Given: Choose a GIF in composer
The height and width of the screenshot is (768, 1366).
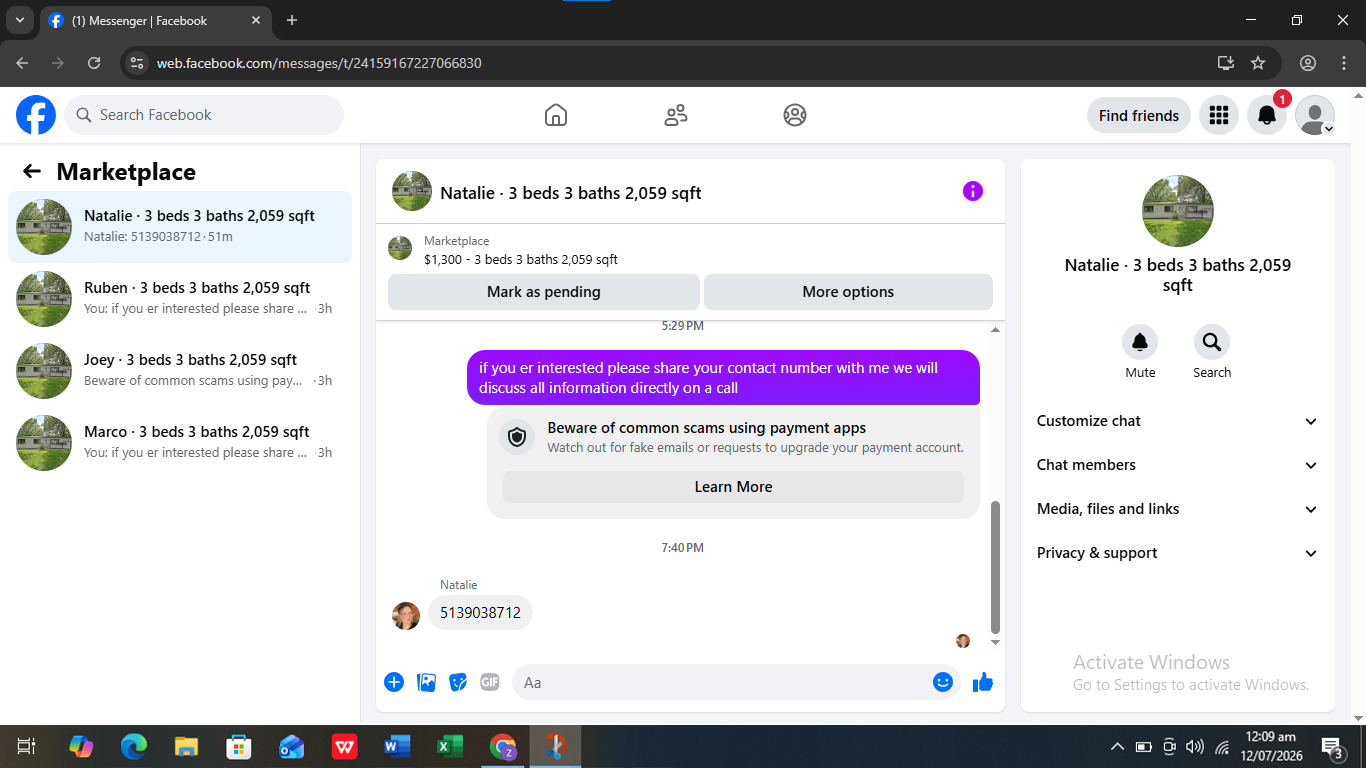Looking at the screenshot, I should 490,682.
